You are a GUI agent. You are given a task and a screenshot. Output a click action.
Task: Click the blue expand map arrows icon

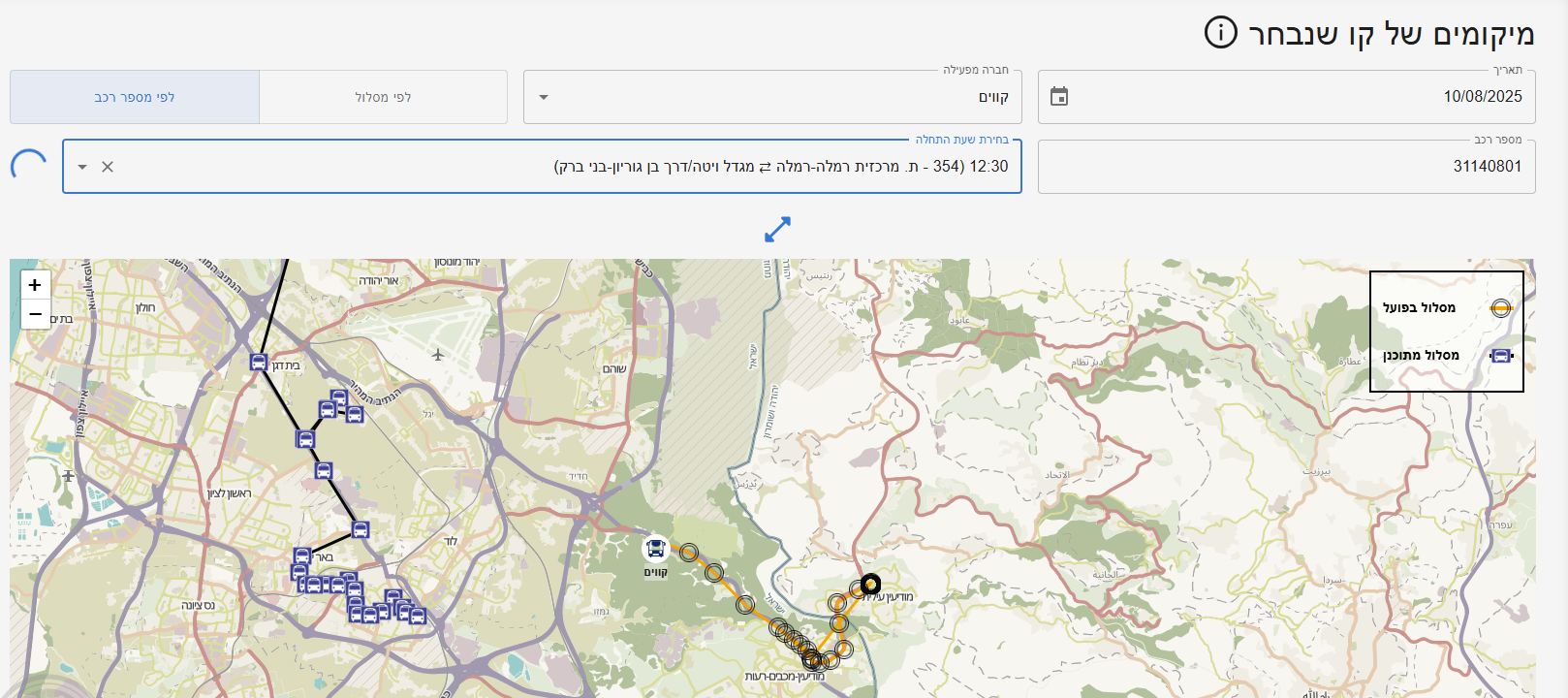tap(777, 230)
